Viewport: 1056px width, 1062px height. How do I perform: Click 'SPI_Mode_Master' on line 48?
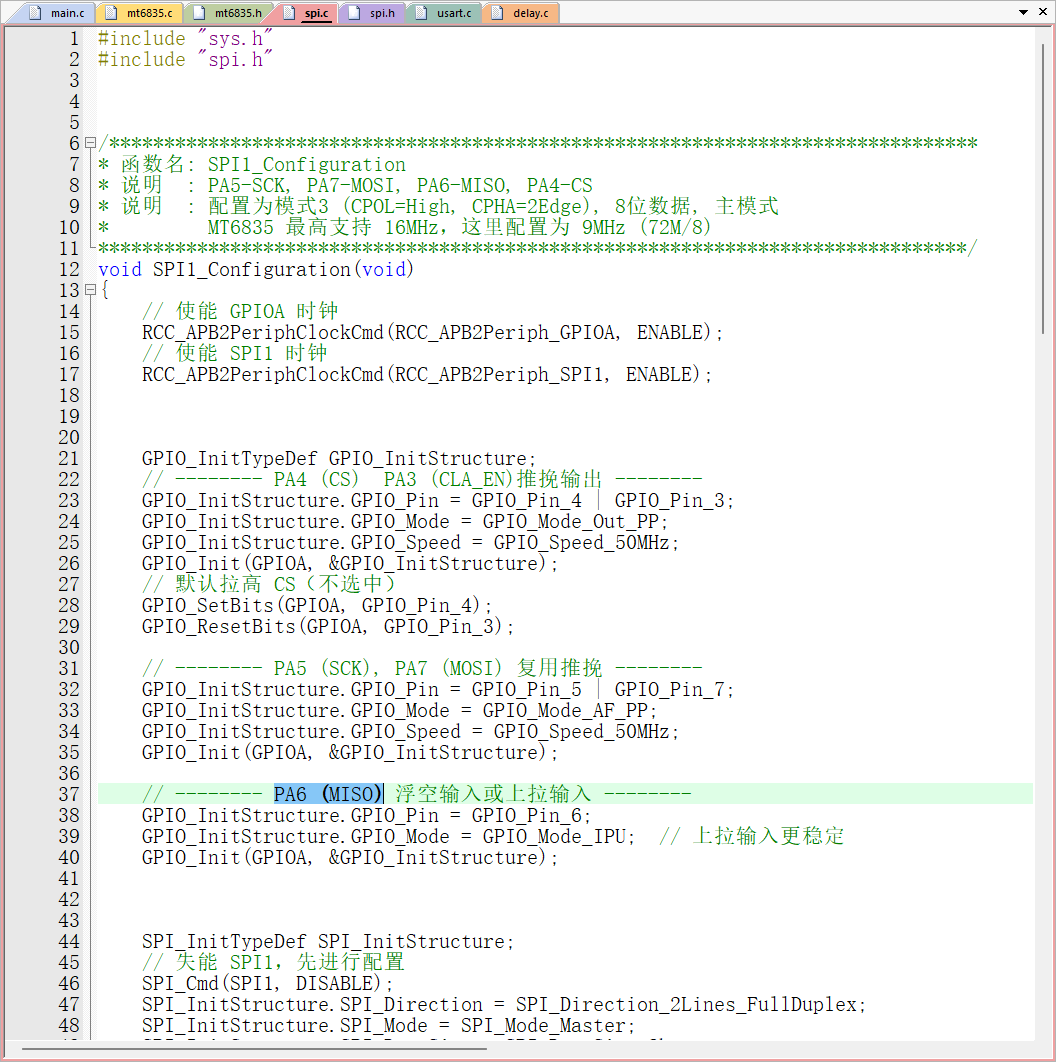[x=543, y=1025]
